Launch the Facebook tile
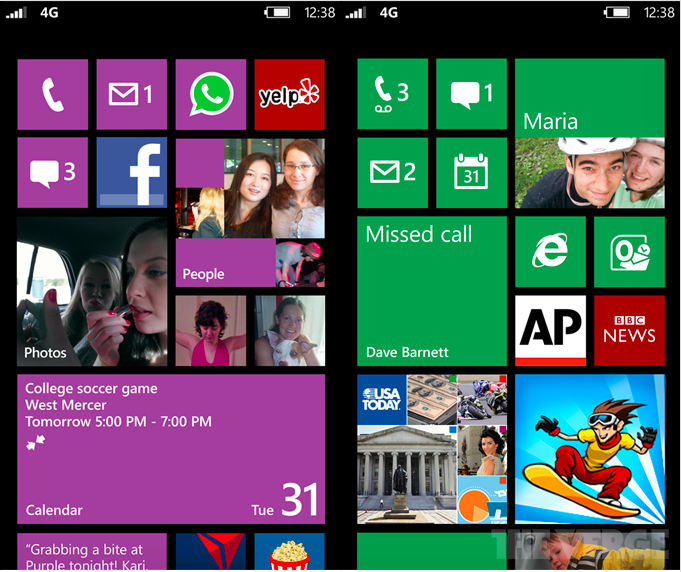 tap(131, 173)
